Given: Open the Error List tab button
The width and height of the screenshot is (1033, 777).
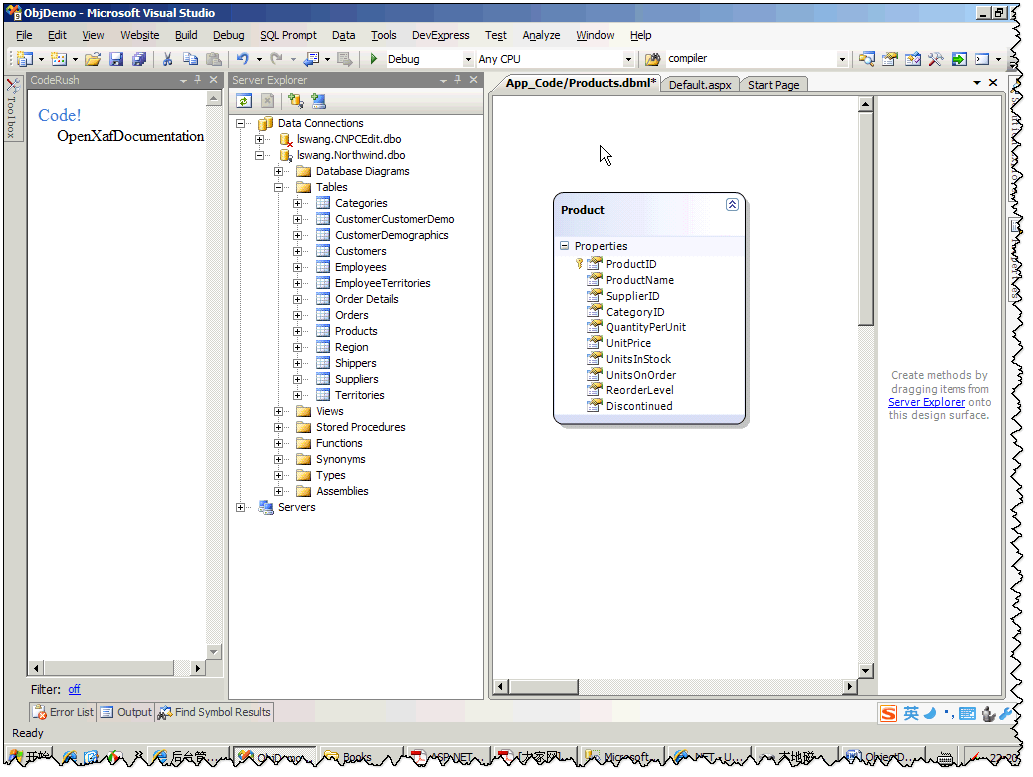Looking at the screenshot, I should pyautogui.click(x=65, y=712).
